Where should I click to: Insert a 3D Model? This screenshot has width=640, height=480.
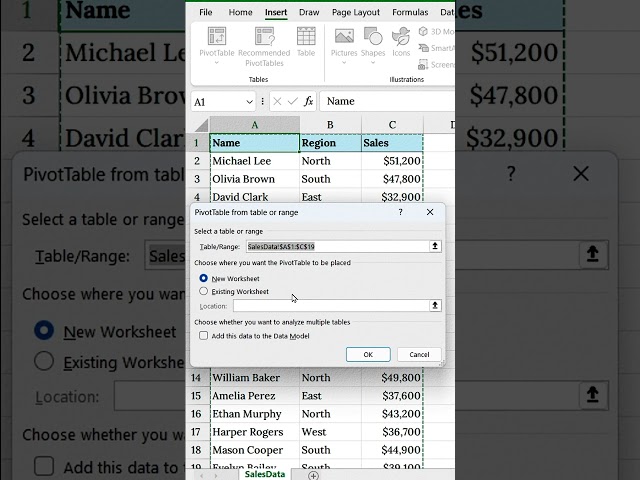point(436,31)
